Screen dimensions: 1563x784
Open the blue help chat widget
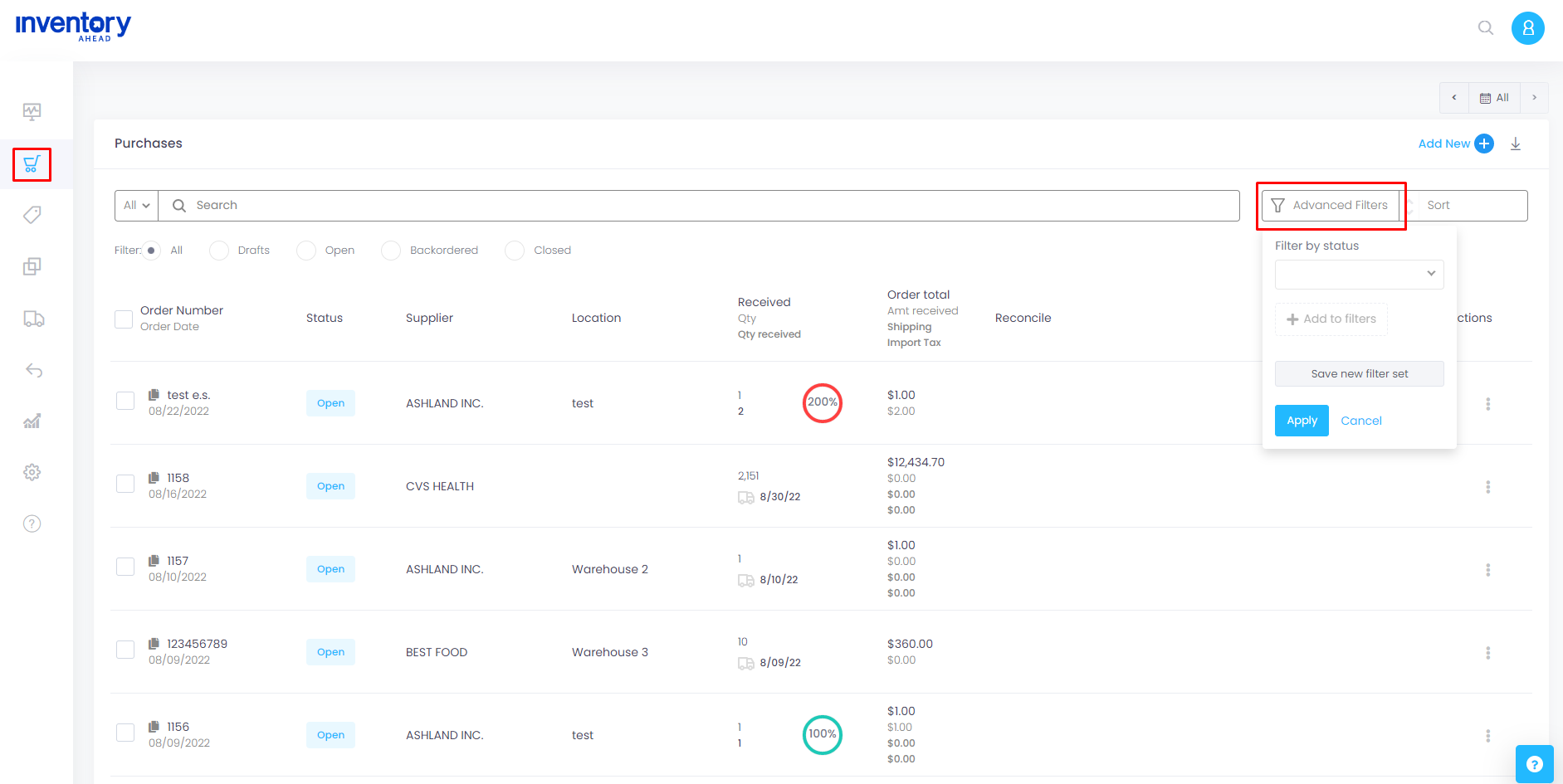click(x=1534, y=764)
